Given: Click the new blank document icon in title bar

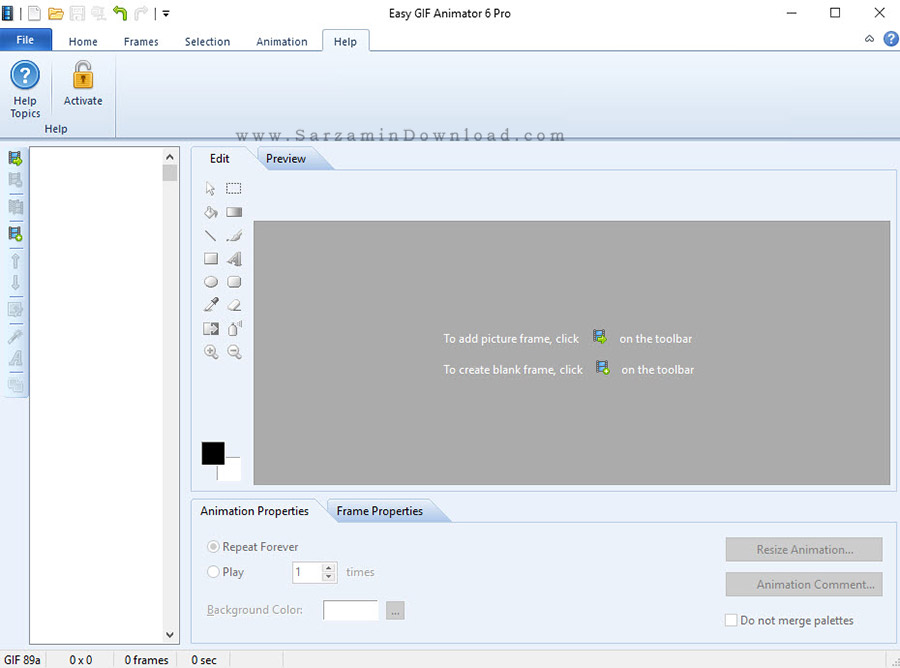Looking at the screenshot, I should click(35, 13).
